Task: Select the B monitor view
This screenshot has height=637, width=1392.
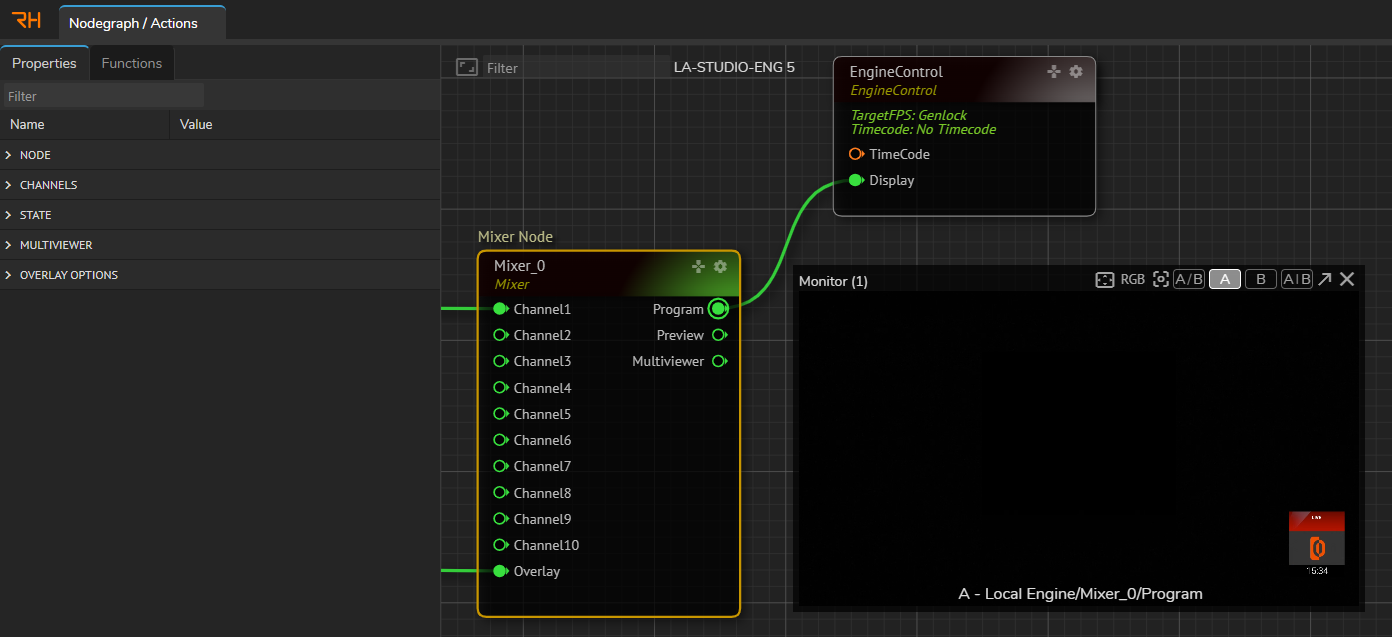Action: 1260,280
